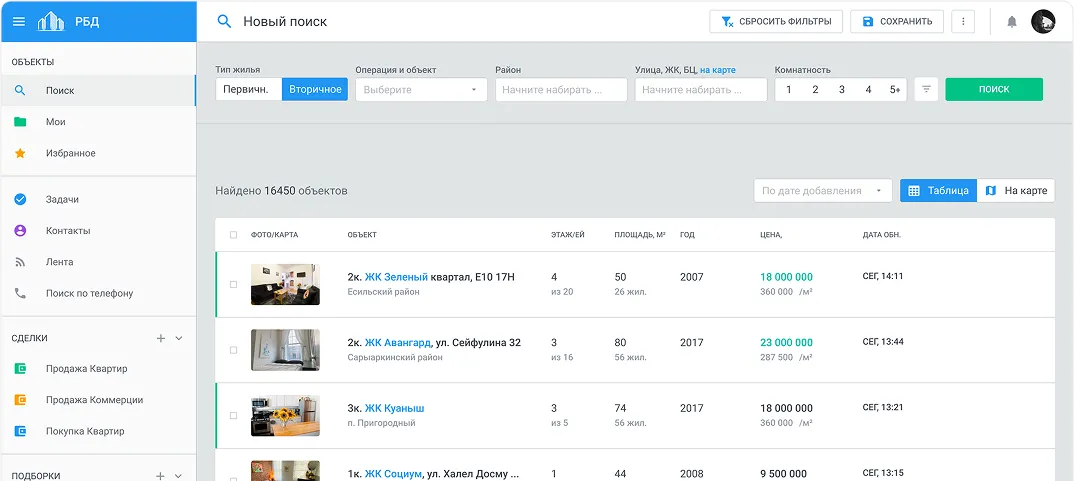The width and height of the screenshot is (1074, 481).
Task: Click the plus icon beside Сделки
Action: tap(161, 338)
